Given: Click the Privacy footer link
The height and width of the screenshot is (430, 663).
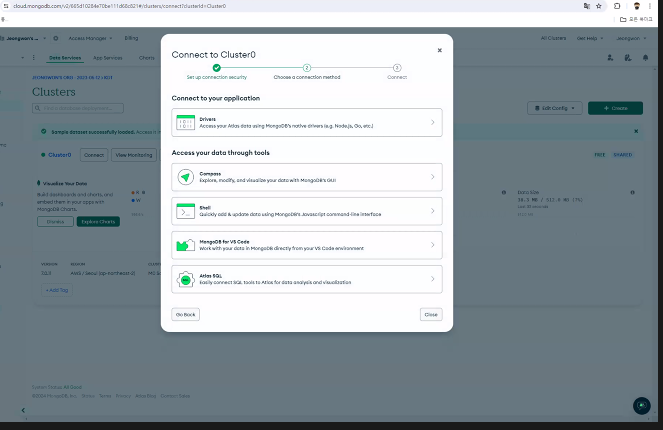Looking at the screenshot, I should click(123, 396).
